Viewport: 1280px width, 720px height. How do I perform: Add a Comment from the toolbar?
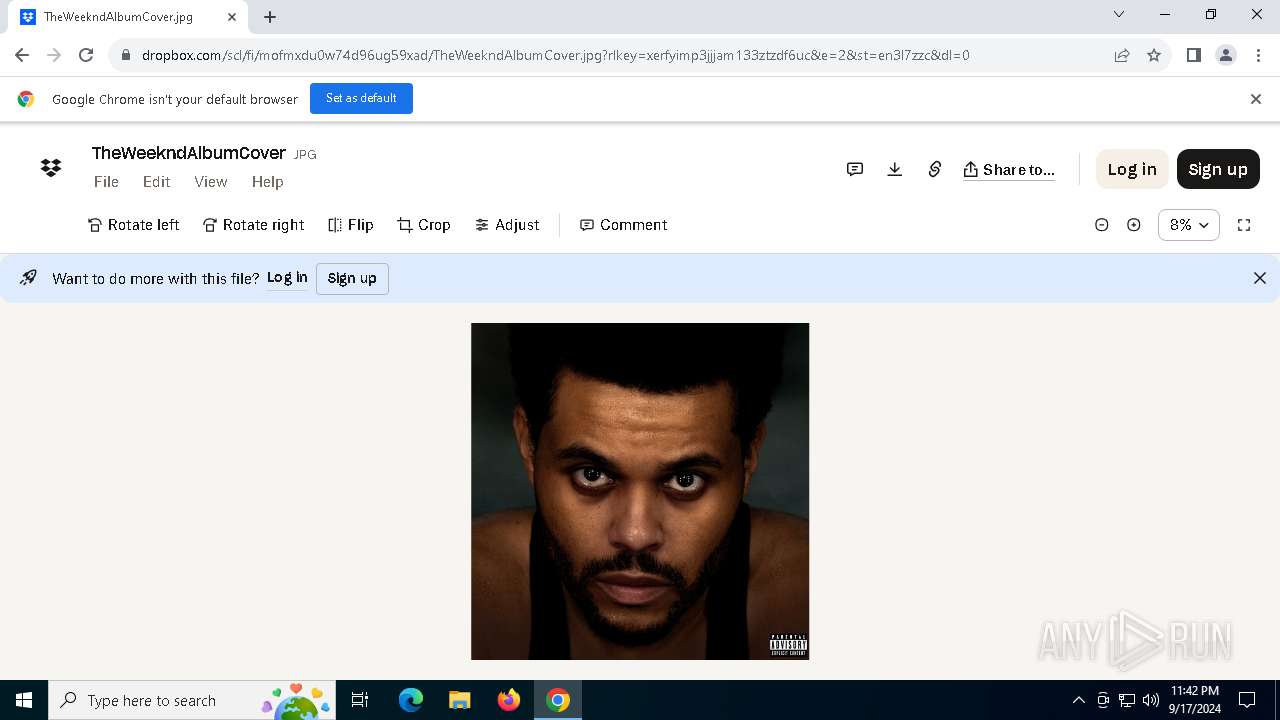point(624,225)
